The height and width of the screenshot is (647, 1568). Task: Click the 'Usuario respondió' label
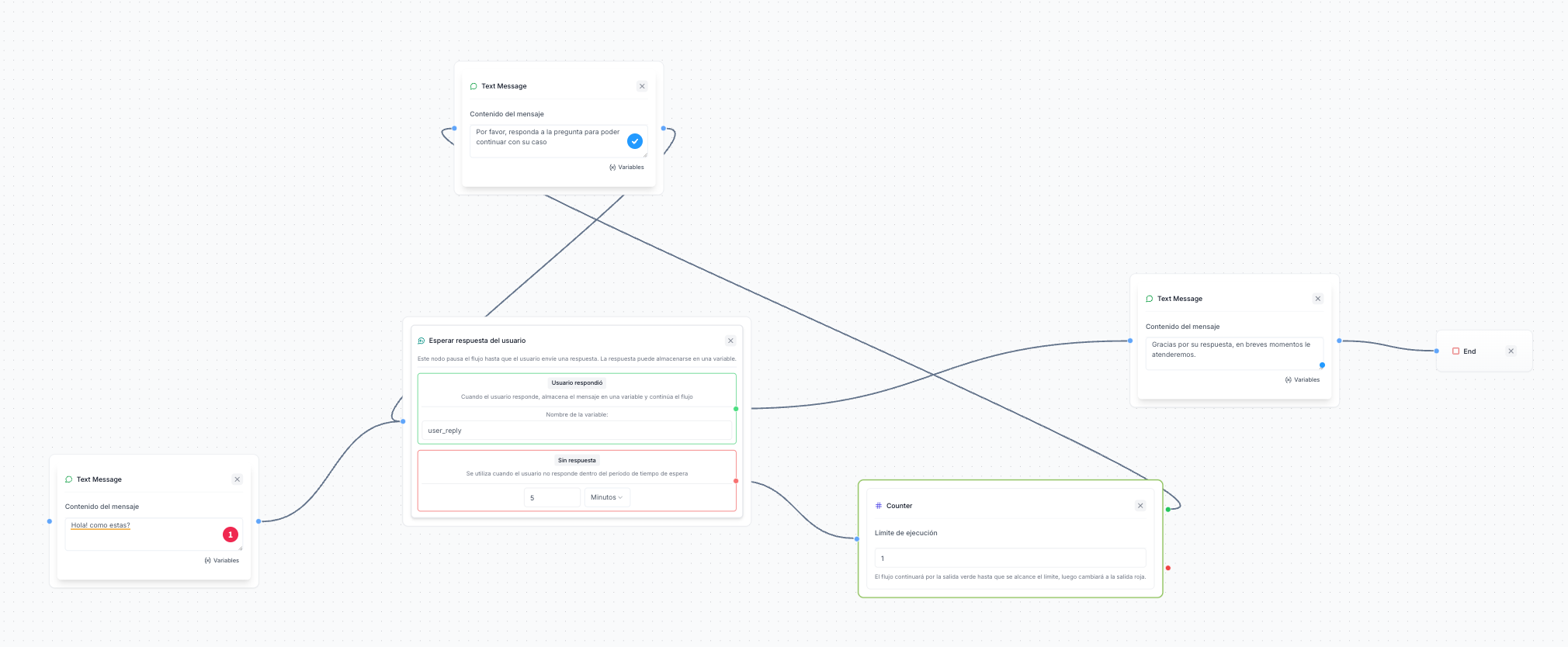tap(577, 383)
